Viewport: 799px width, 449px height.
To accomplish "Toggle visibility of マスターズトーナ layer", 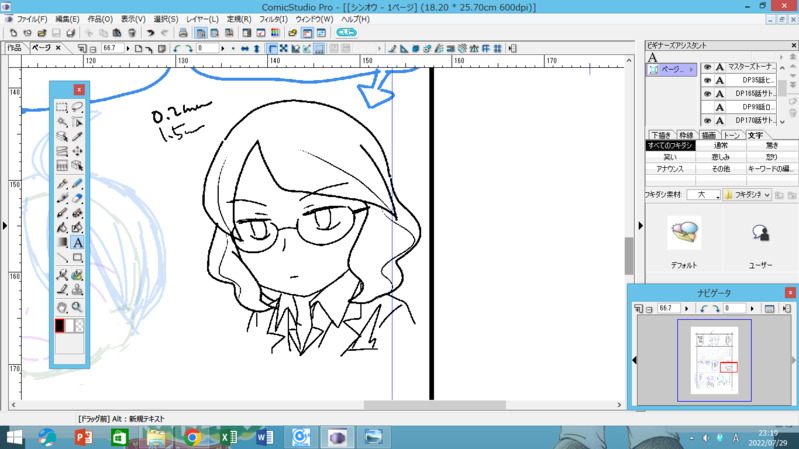I will tap(707, 67).
